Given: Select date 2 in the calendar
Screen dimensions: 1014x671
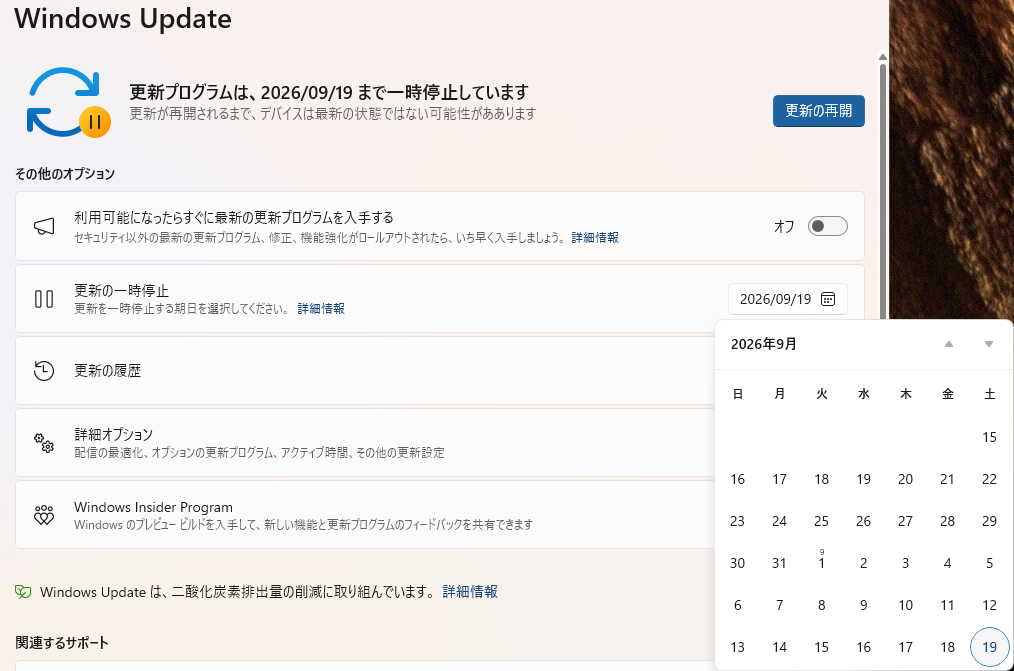Looking at the screenshot, I should point(863,563).
